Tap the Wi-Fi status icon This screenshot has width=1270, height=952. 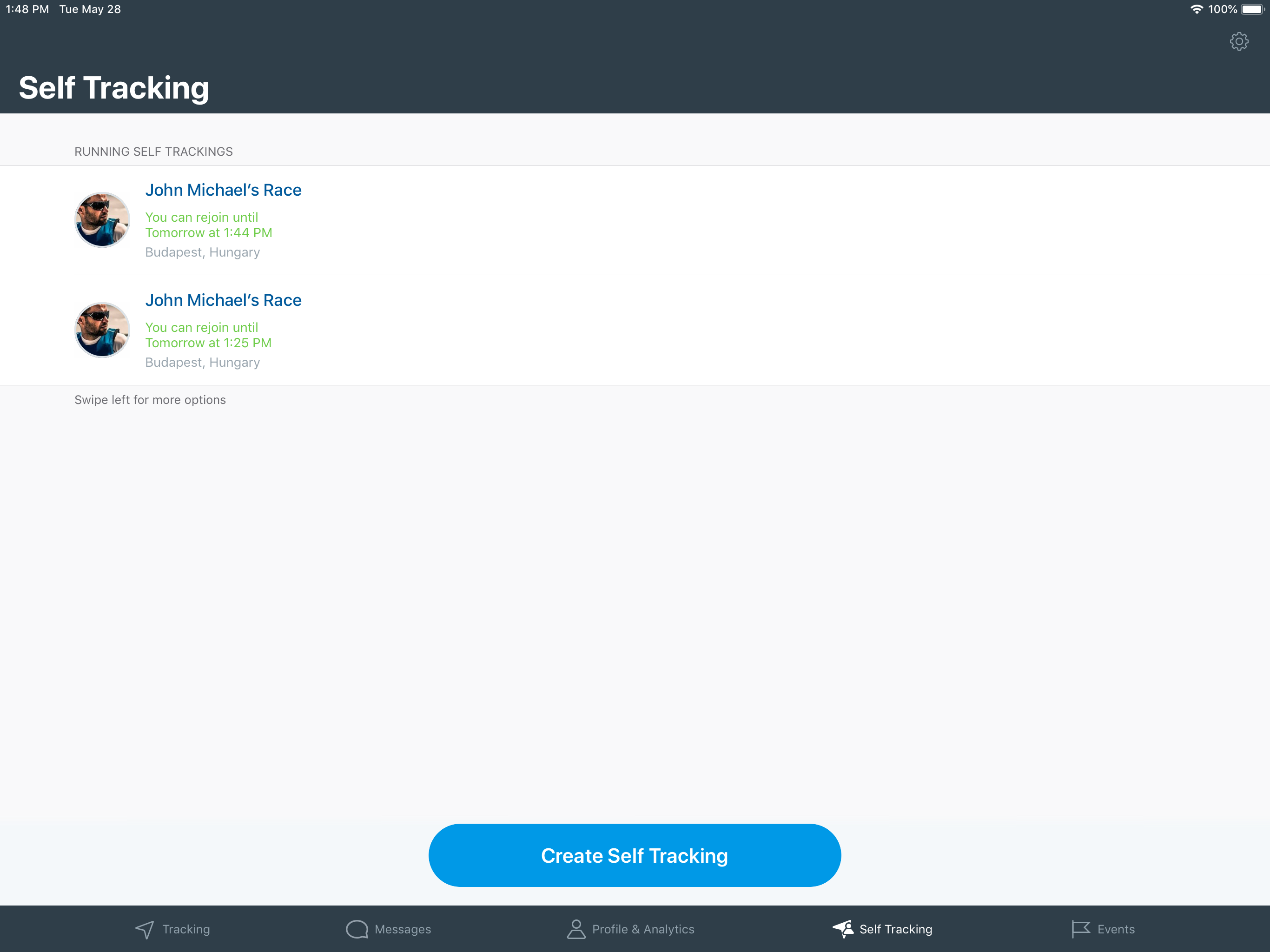[x=1197, y=9]
